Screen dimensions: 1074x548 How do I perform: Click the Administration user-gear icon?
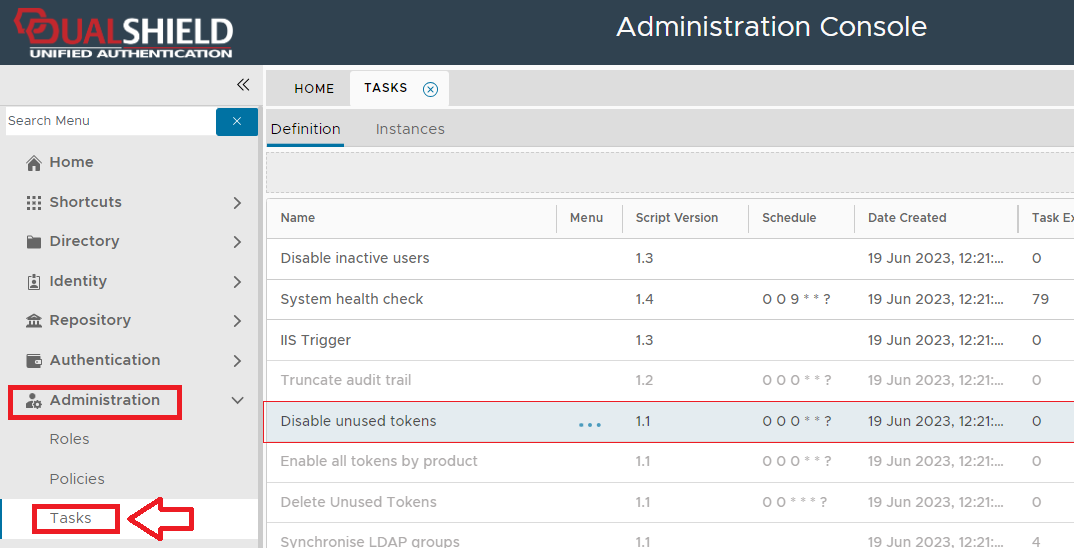click(34, 401)
